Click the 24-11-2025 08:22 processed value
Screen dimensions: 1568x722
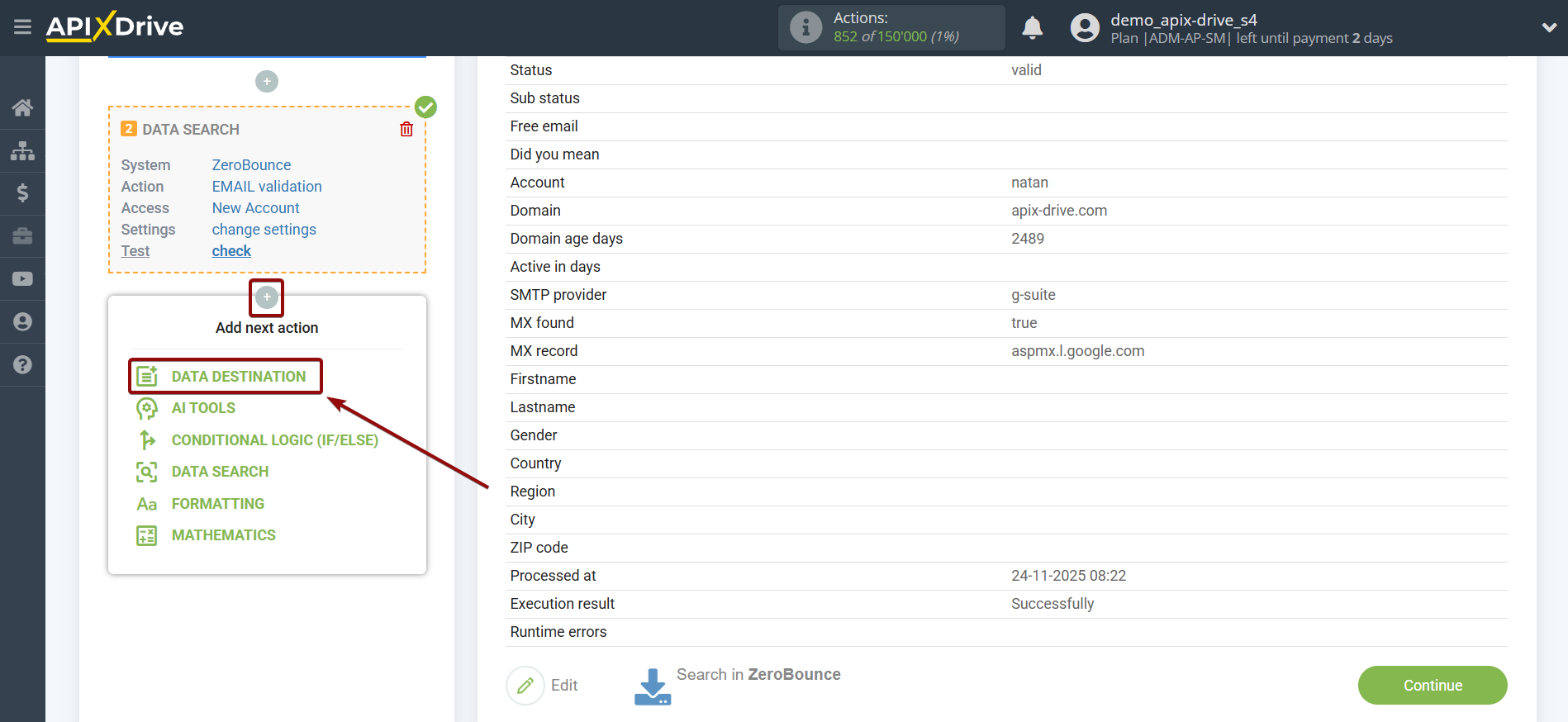click(1069, 576)
